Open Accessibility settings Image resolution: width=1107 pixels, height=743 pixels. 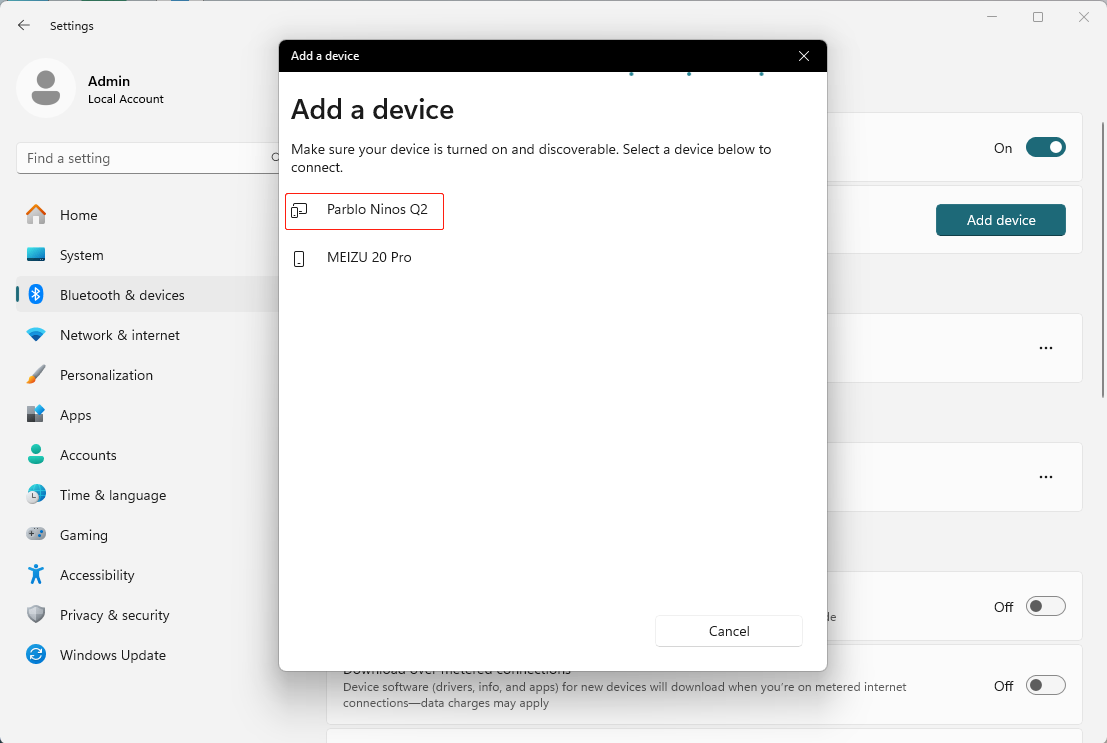tap(148, 575)
